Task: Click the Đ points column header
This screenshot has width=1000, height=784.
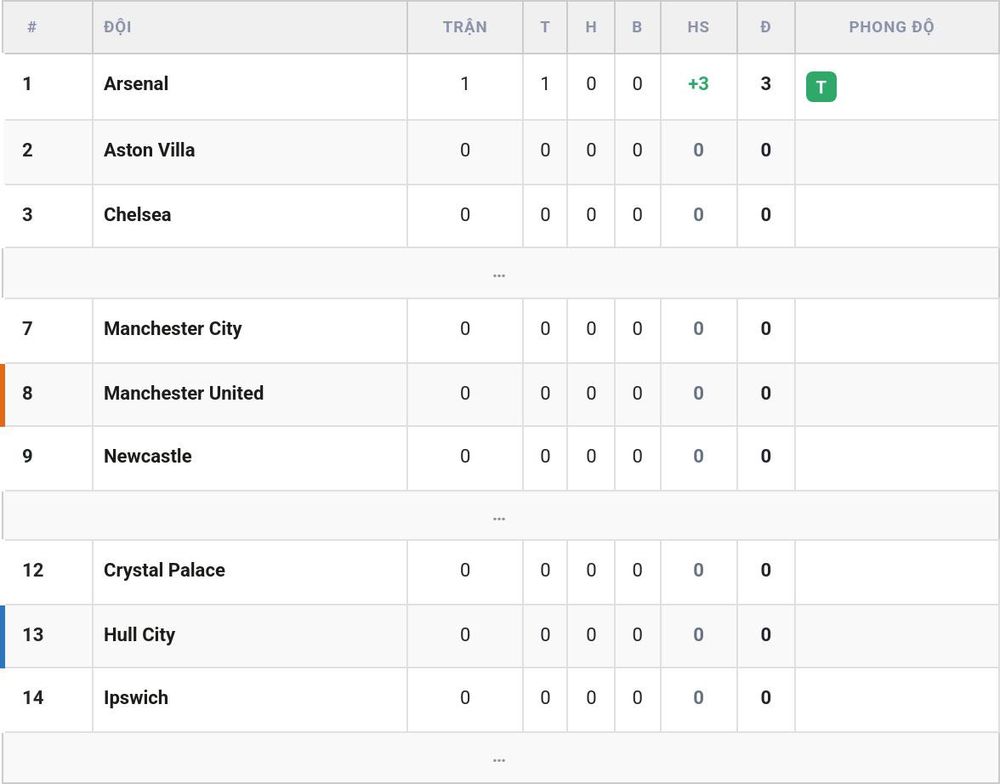Action: click(766, 27)
